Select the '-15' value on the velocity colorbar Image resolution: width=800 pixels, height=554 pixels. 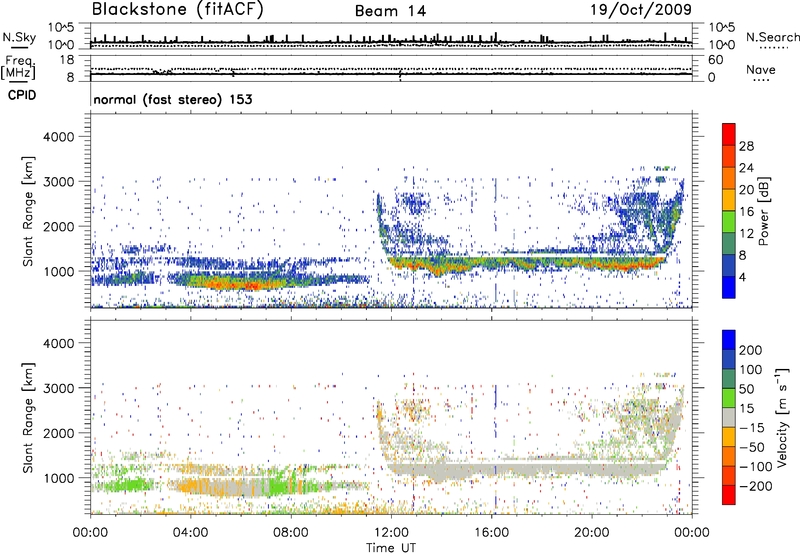point(752,428)
